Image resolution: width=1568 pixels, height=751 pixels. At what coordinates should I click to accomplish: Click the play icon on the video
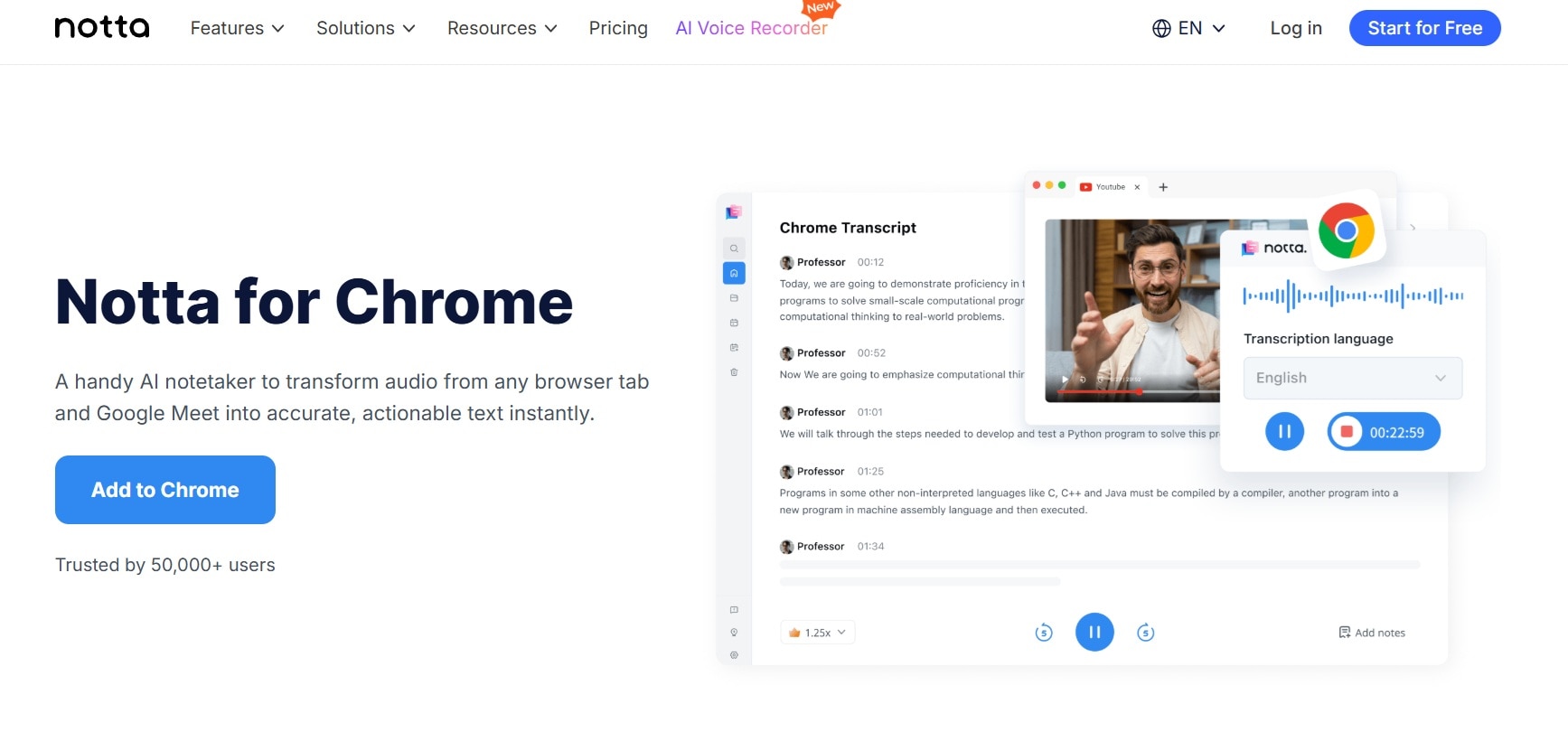pyautogui.click(x=1065, y=379)
